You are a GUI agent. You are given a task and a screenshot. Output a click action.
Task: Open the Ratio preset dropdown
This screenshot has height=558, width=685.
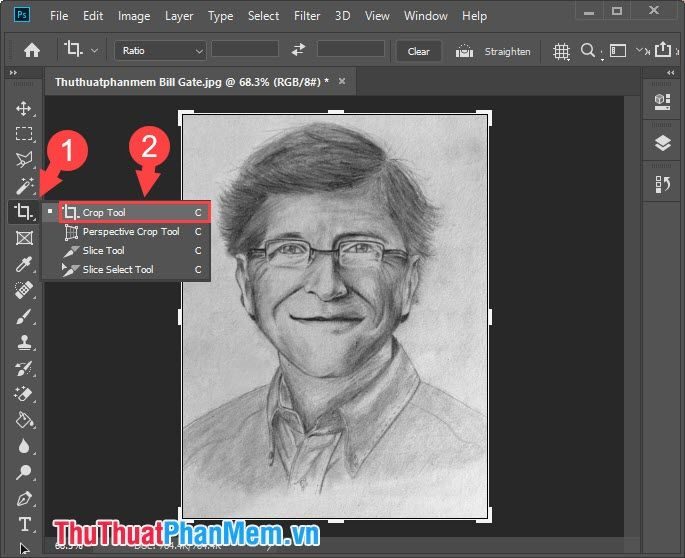pos(160,51)
